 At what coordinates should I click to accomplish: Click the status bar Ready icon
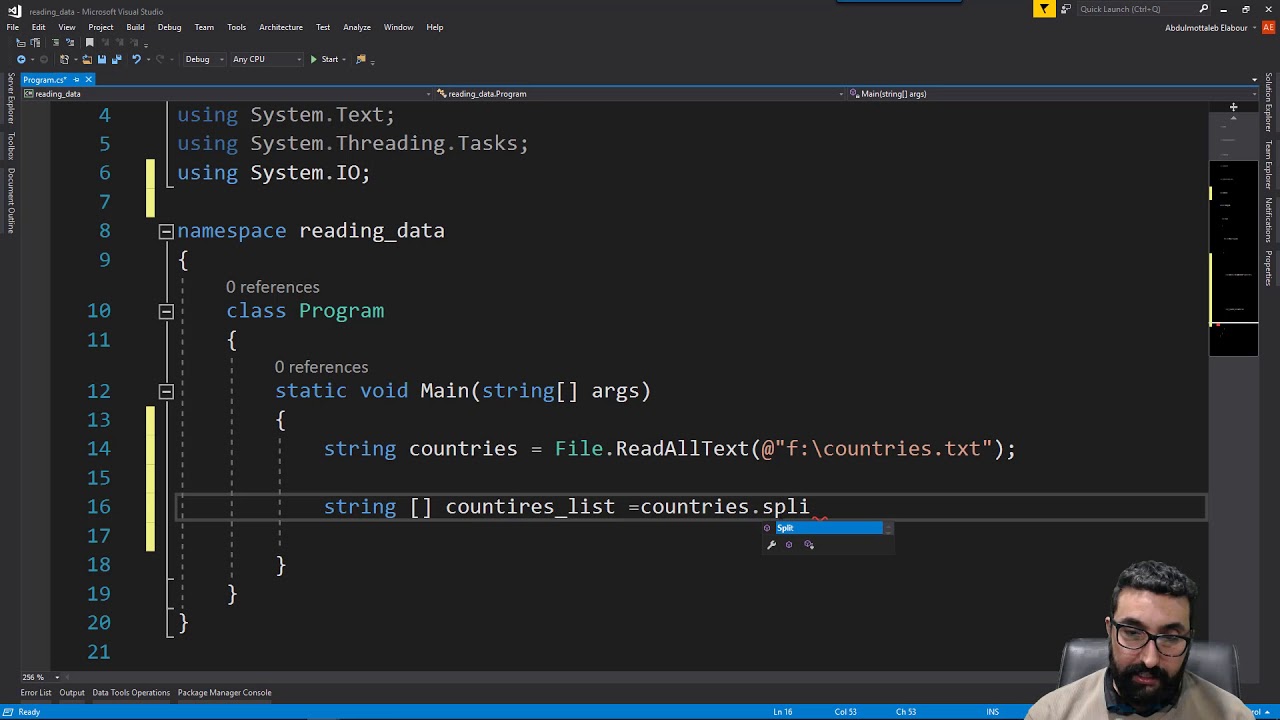coord(9,712)
